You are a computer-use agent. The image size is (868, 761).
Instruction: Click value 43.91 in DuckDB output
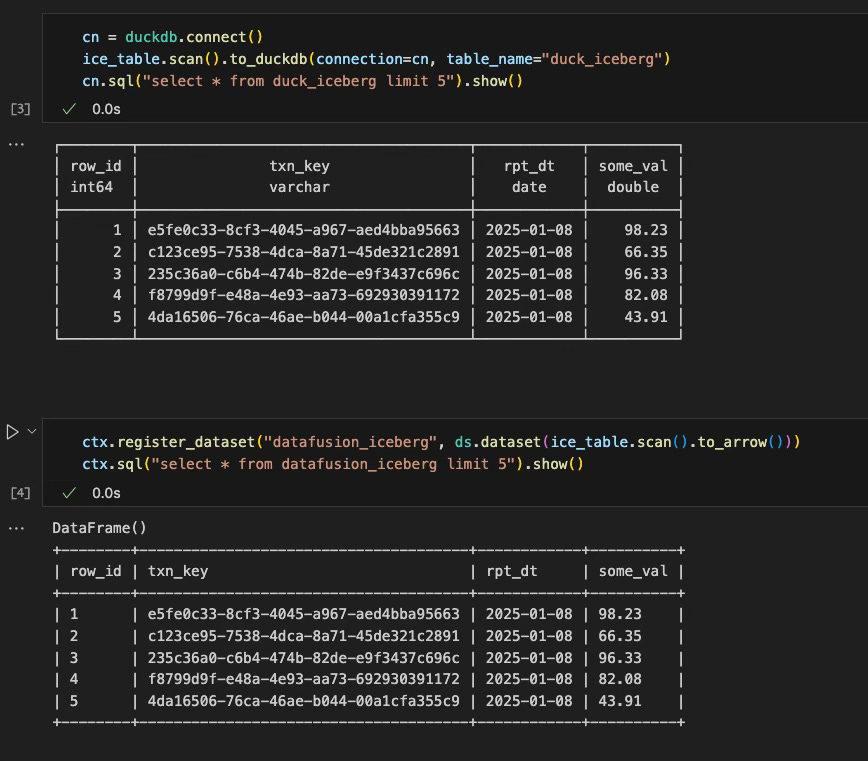(646, 317)
